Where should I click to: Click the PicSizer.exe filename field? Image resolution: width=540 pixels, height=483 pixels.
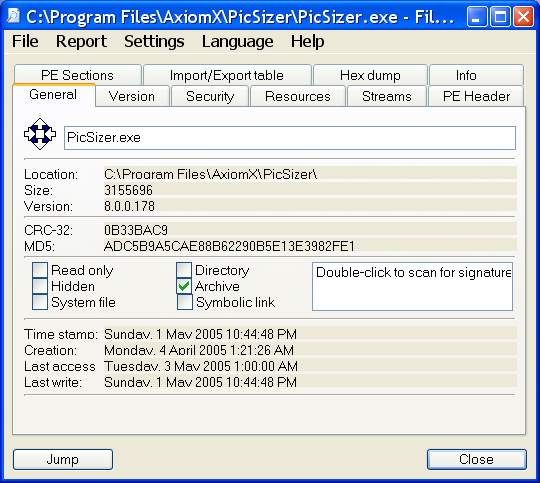coord(290,138)
